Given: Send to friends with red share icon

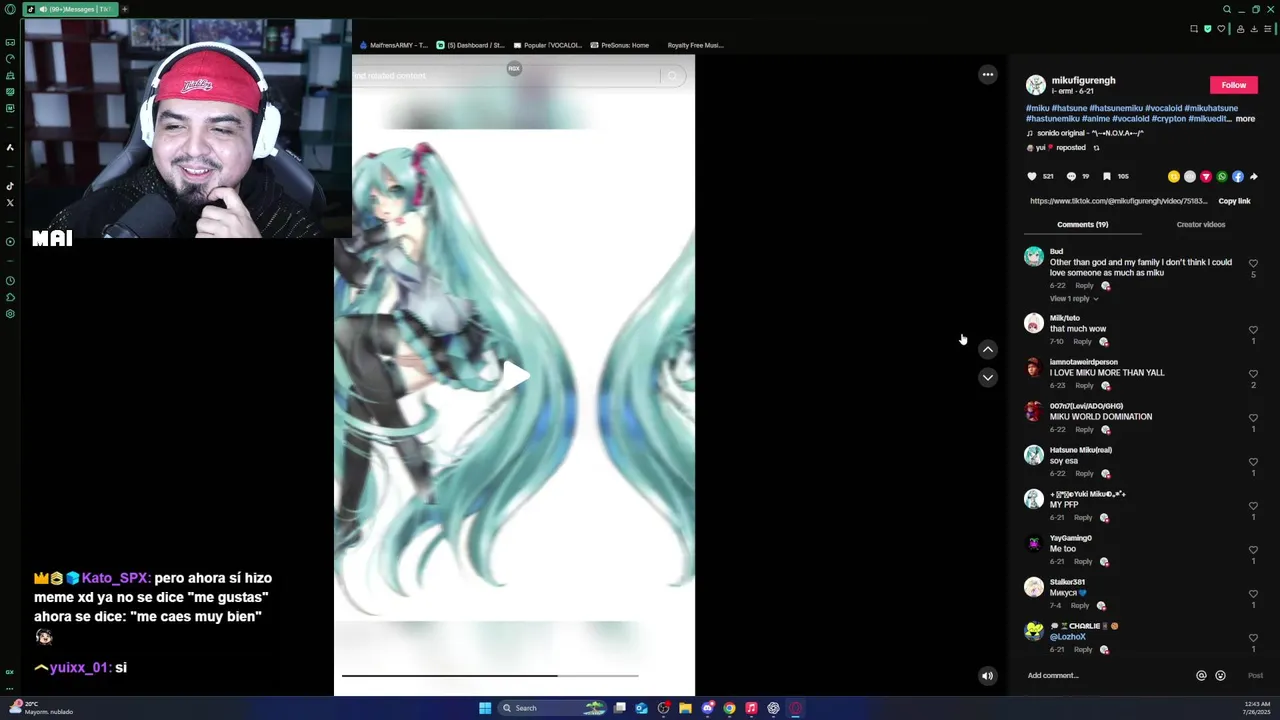Looking at the screenshot, I should coord(1206,176).
